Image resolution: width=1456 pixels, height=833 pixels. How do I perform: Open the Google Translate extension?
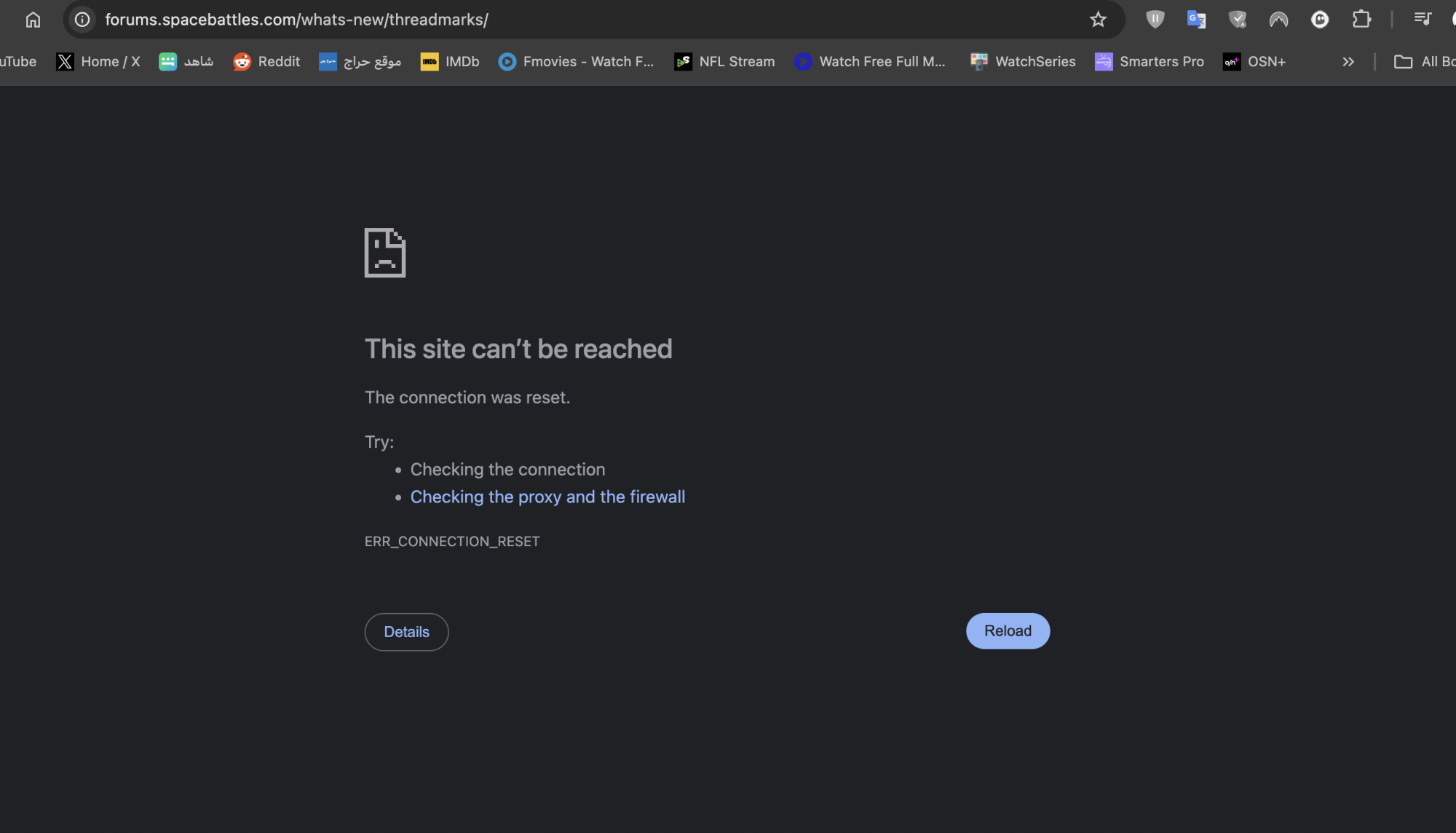(x=1195, y=20)
